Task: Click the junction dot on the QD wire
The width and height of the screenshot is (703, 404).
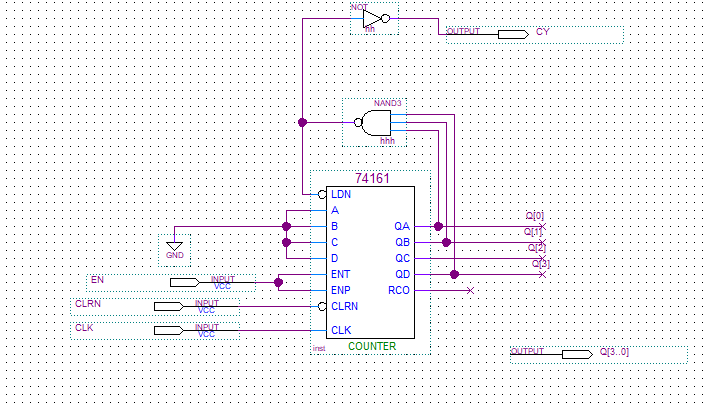Action: pos(455,274)
